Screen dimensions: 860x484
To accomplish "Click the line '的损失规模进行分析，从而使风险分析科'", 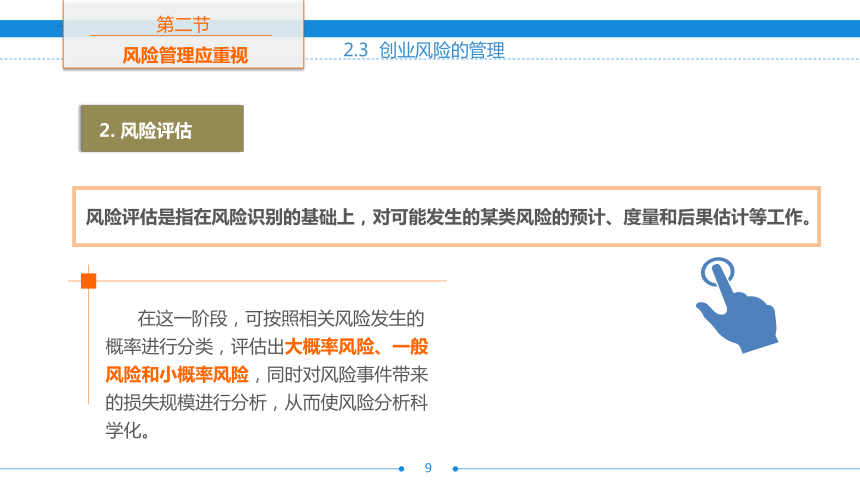I will tap(267, 403).
